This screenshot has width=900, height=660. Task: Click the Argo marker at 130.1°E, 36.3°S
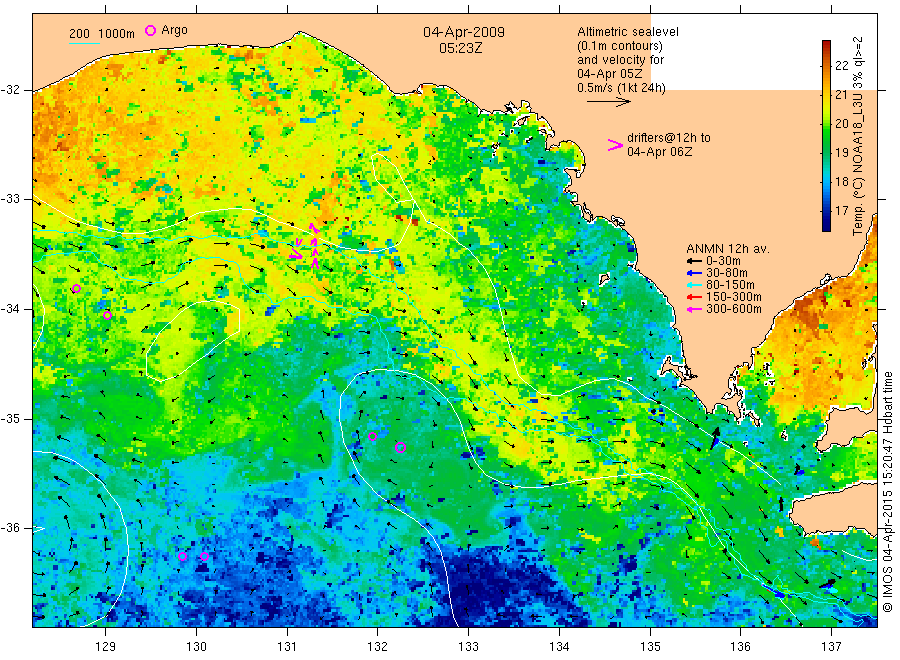tap(204, 556)
